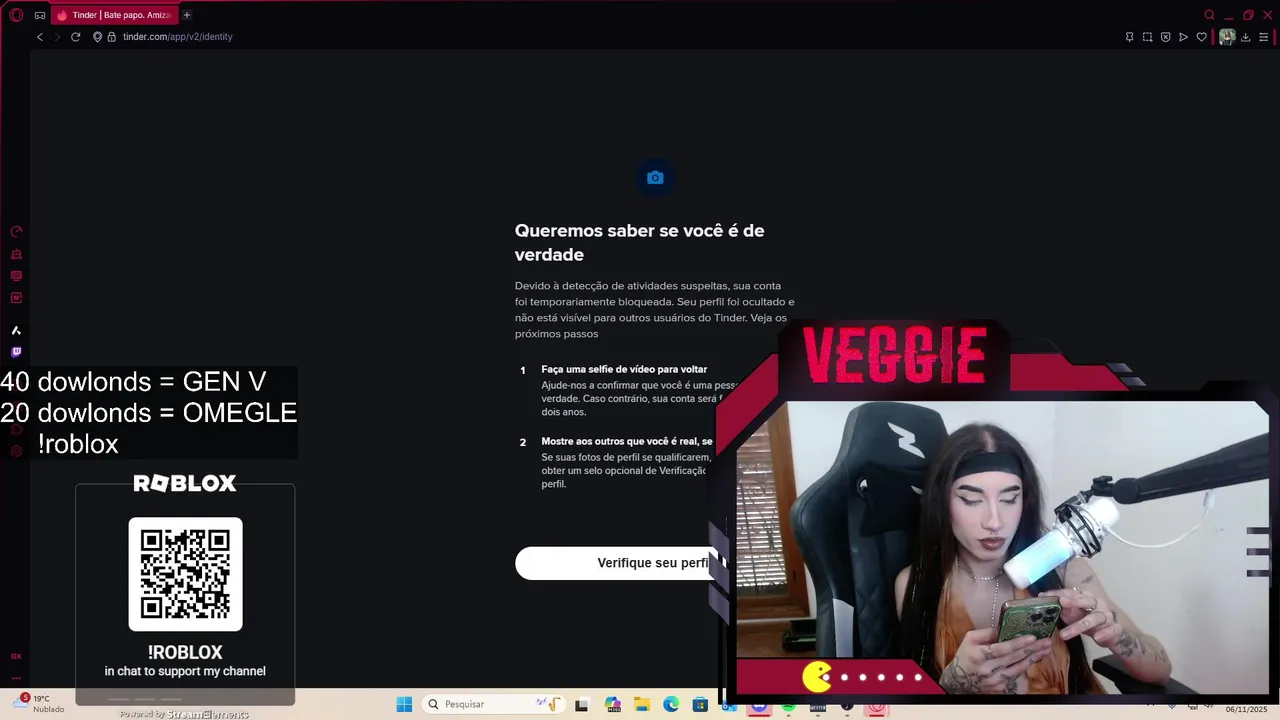Open the player/flow arrow icon

tap(1183, 37)
